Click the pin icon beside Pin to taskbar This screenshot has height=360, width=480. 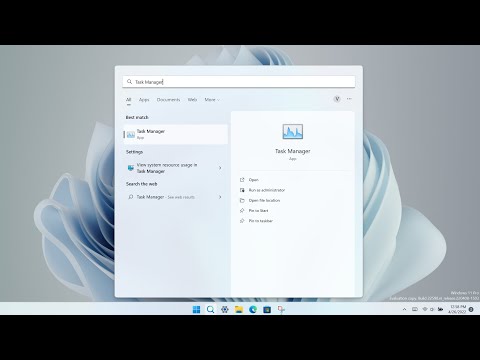coord(242,221)
